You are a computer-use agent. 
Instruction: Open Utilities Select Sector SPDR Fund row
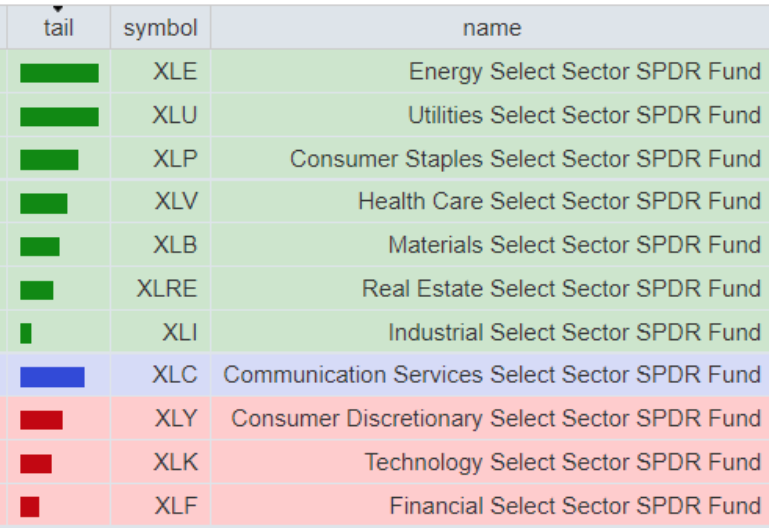(584, 116)
